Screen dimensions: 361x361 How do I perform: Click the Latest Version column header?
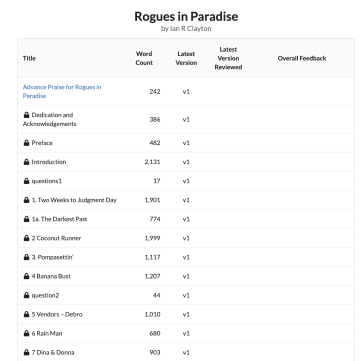[x=186, y=58]
